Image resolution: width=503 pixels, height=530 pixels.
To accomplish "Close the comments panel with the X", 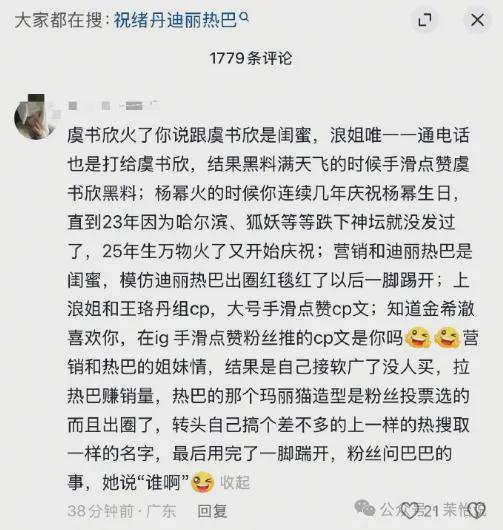I will point(477,20).
